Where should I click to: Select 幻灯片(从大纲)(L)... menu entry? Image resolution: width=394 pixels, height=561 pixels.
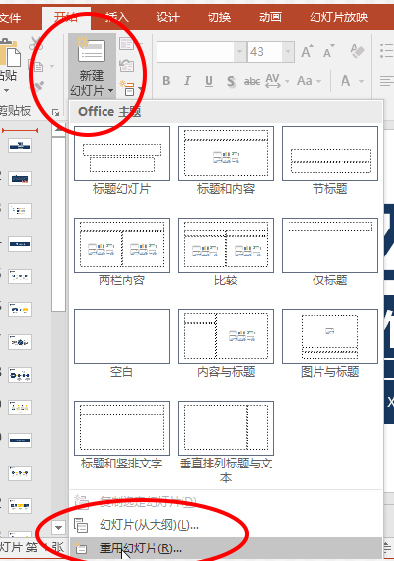tap(226, 525)
